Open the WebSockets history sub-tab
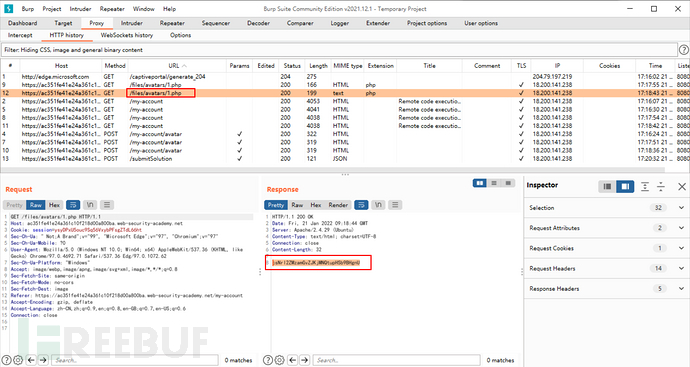 (127, 35)
